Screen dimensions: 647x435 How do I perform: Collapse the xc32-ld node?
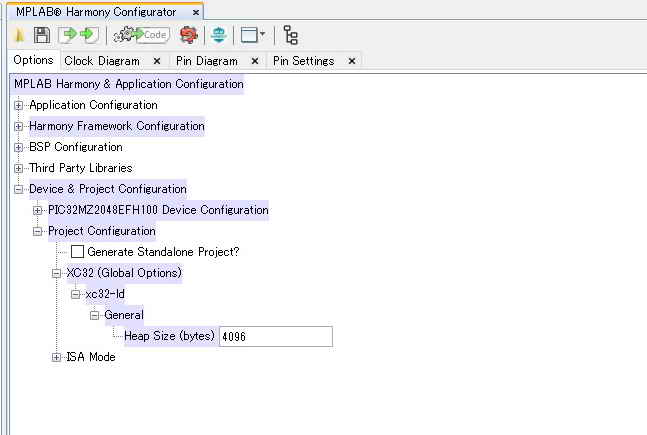coord(76,294)
